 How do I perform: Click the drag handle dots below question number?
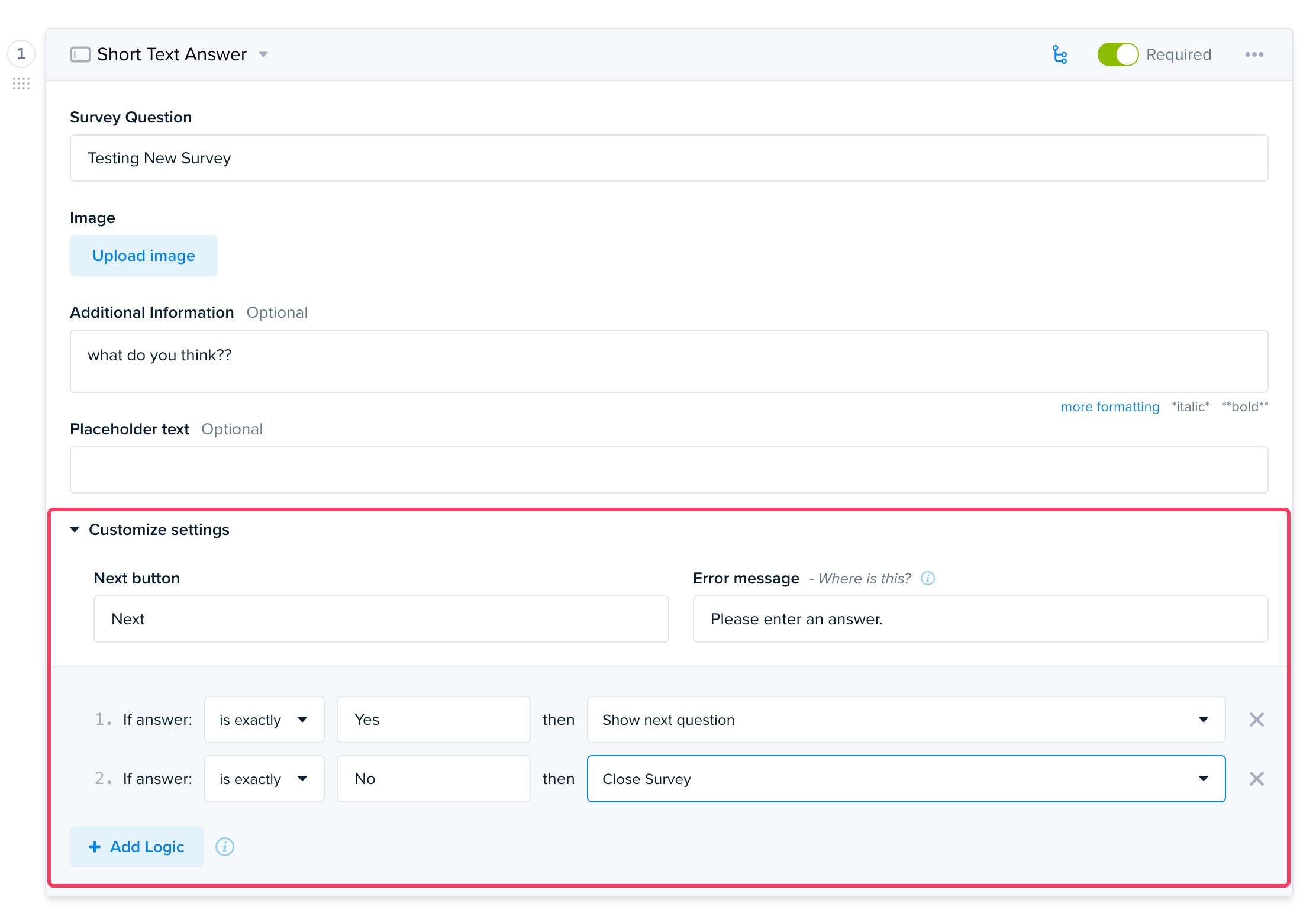(x=21, y=83)
